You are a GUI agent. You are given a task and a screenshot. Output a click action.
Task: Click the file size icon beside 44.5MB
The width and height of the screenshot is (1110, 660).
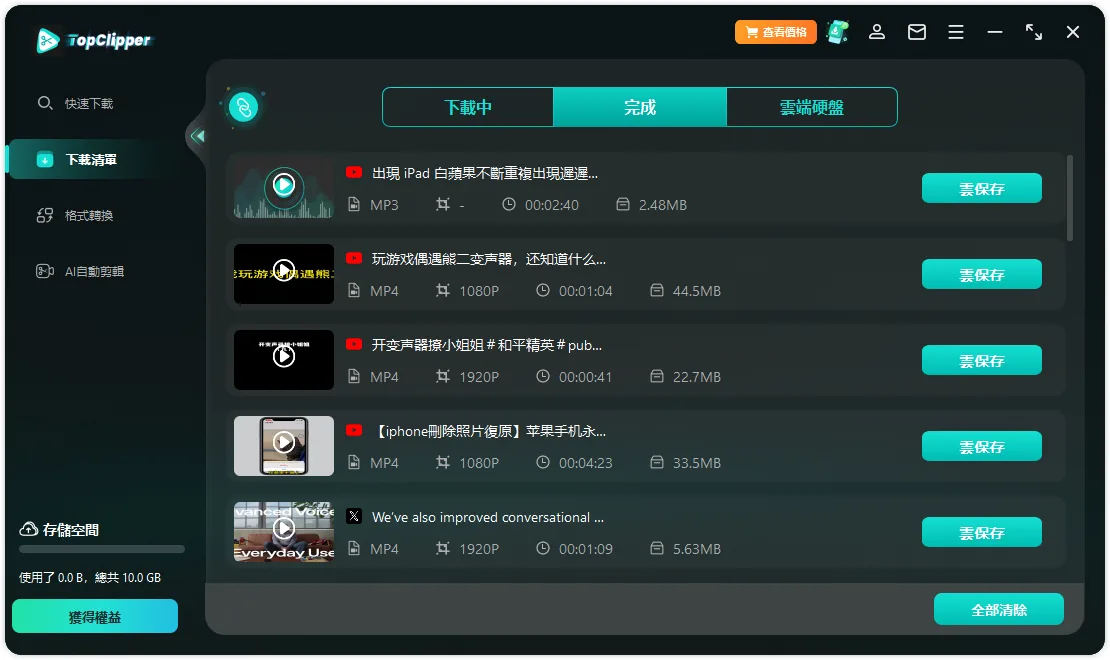click(657, 290)
